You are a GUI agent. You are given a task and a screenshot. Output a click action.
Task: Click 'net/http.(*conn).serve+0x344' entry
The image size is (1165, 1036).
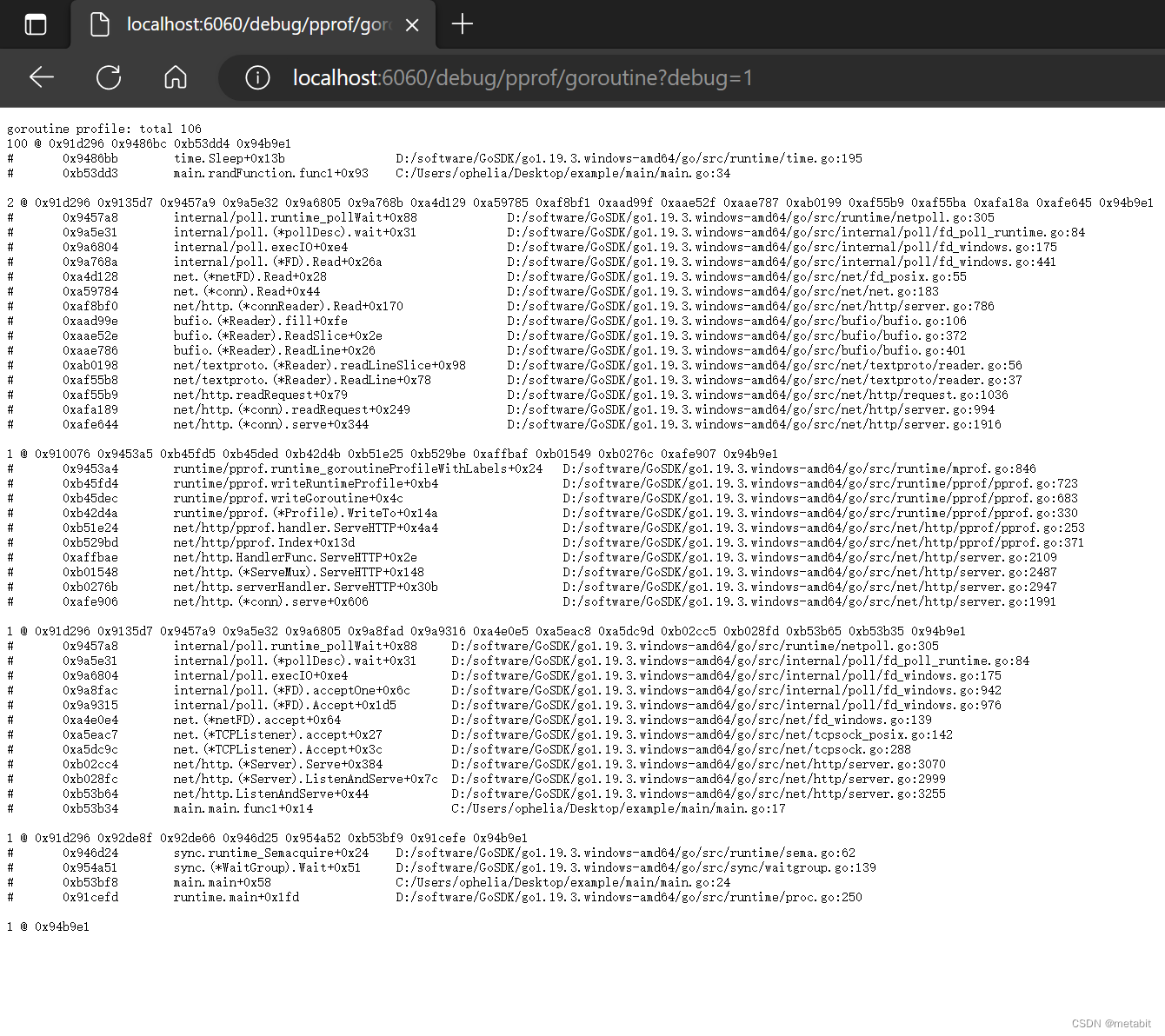click(x=270, y=424)
